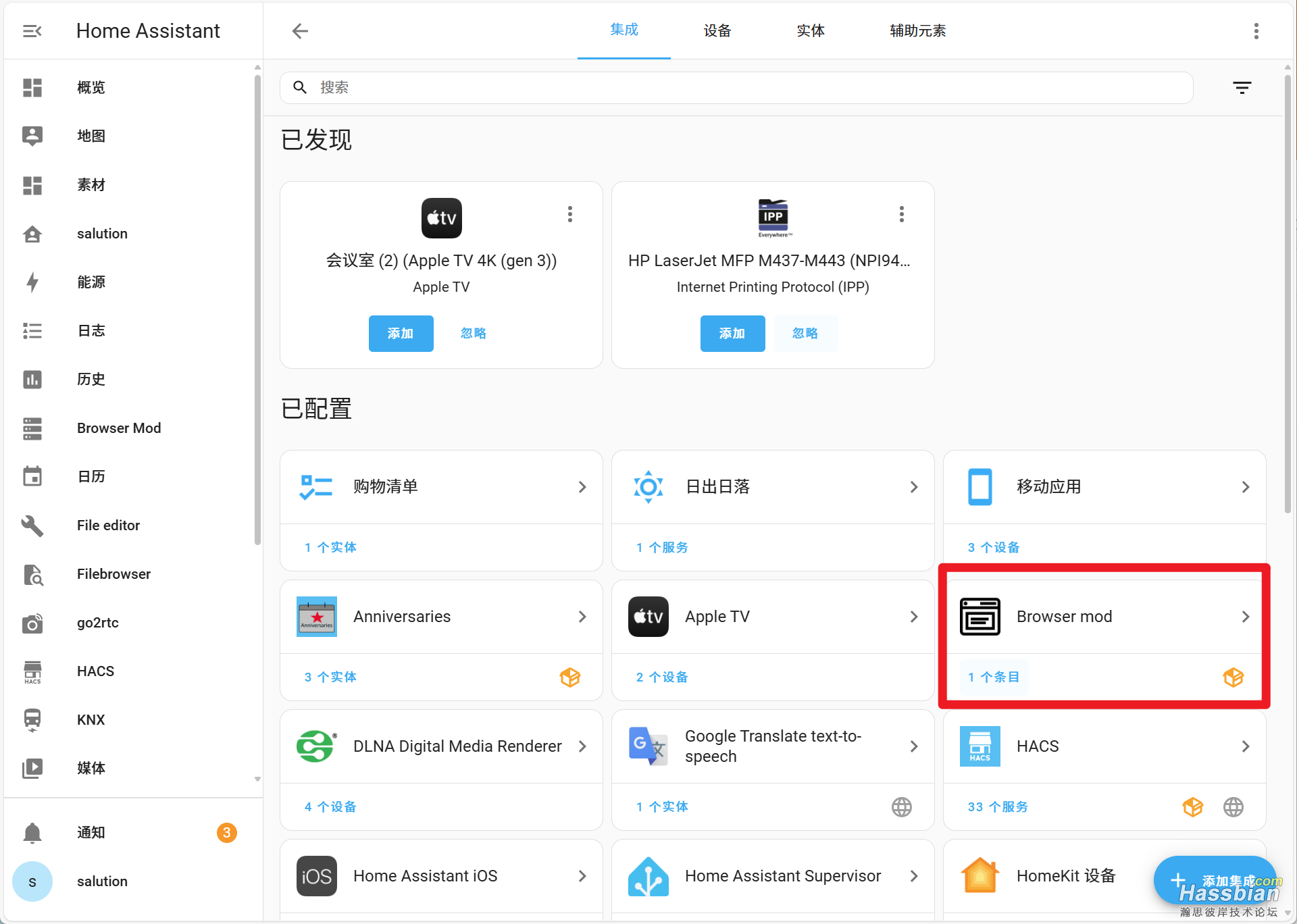
Task: Open 3 个设备 link under 移动应用
Action: (994, 548)
